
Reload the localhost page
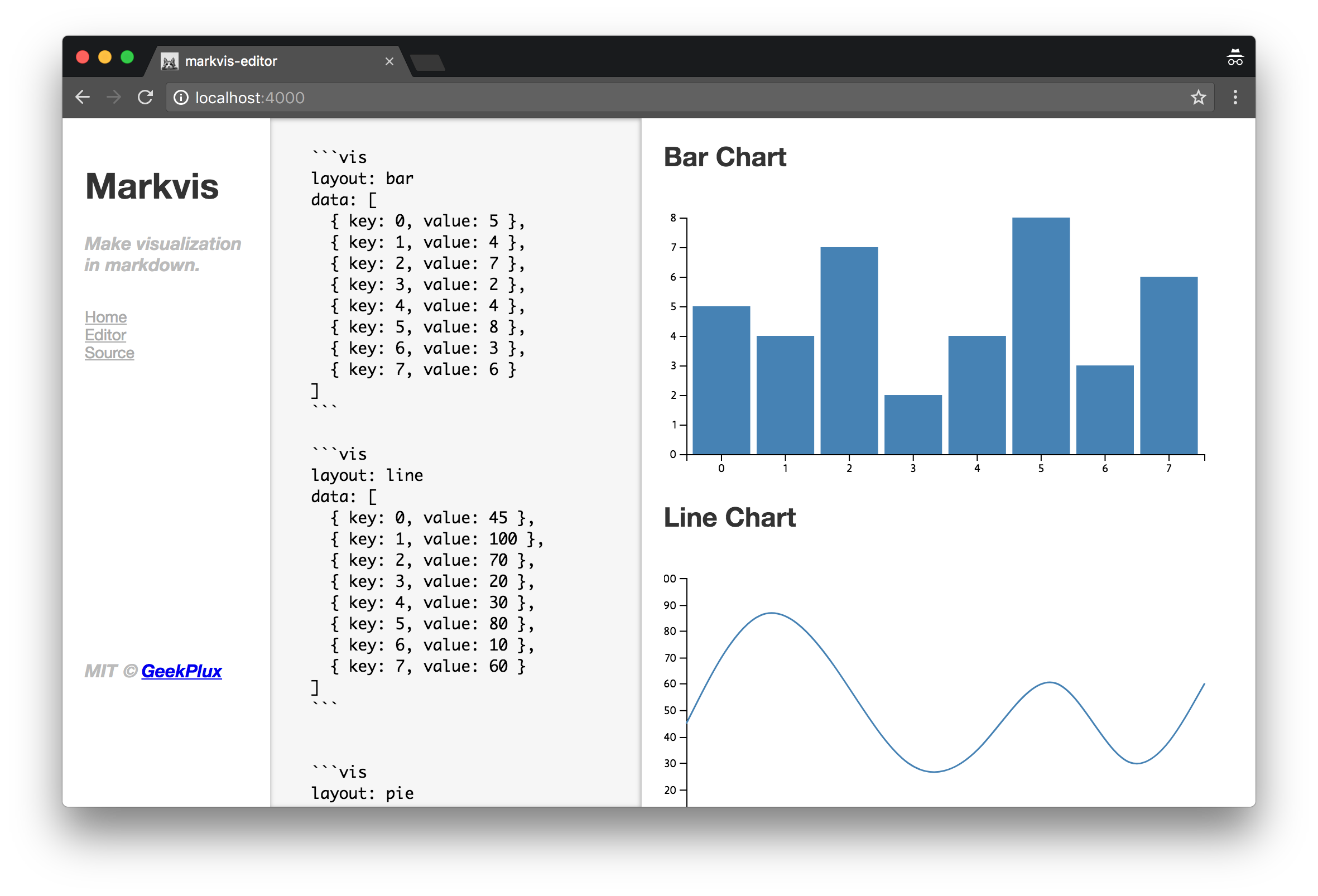[146, 98]
